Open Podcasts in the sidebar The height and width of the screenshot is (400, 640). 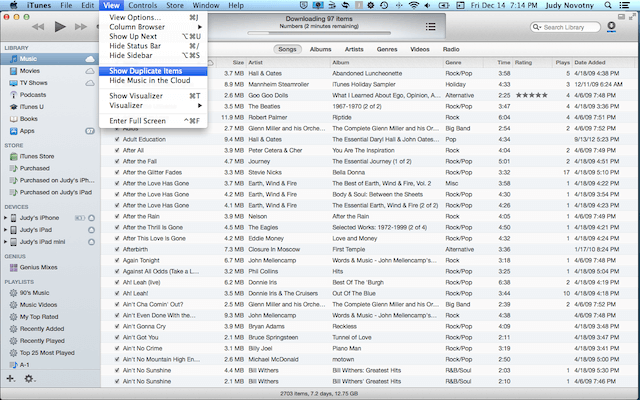[33, 95]
